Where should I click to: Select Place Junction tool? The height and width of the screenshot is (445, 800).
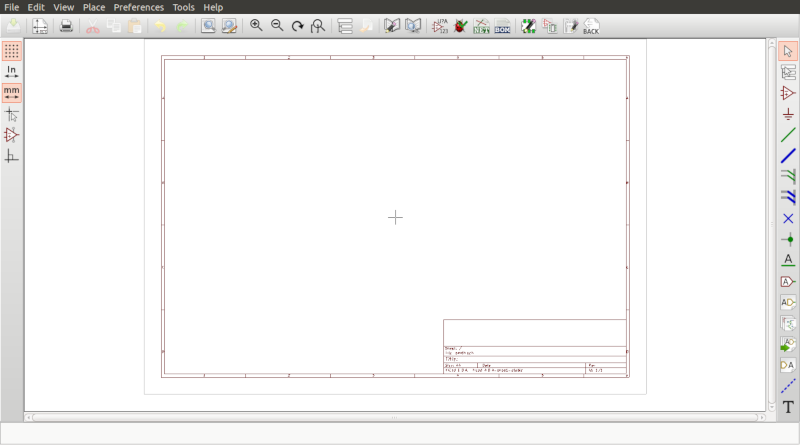[788, 239]
